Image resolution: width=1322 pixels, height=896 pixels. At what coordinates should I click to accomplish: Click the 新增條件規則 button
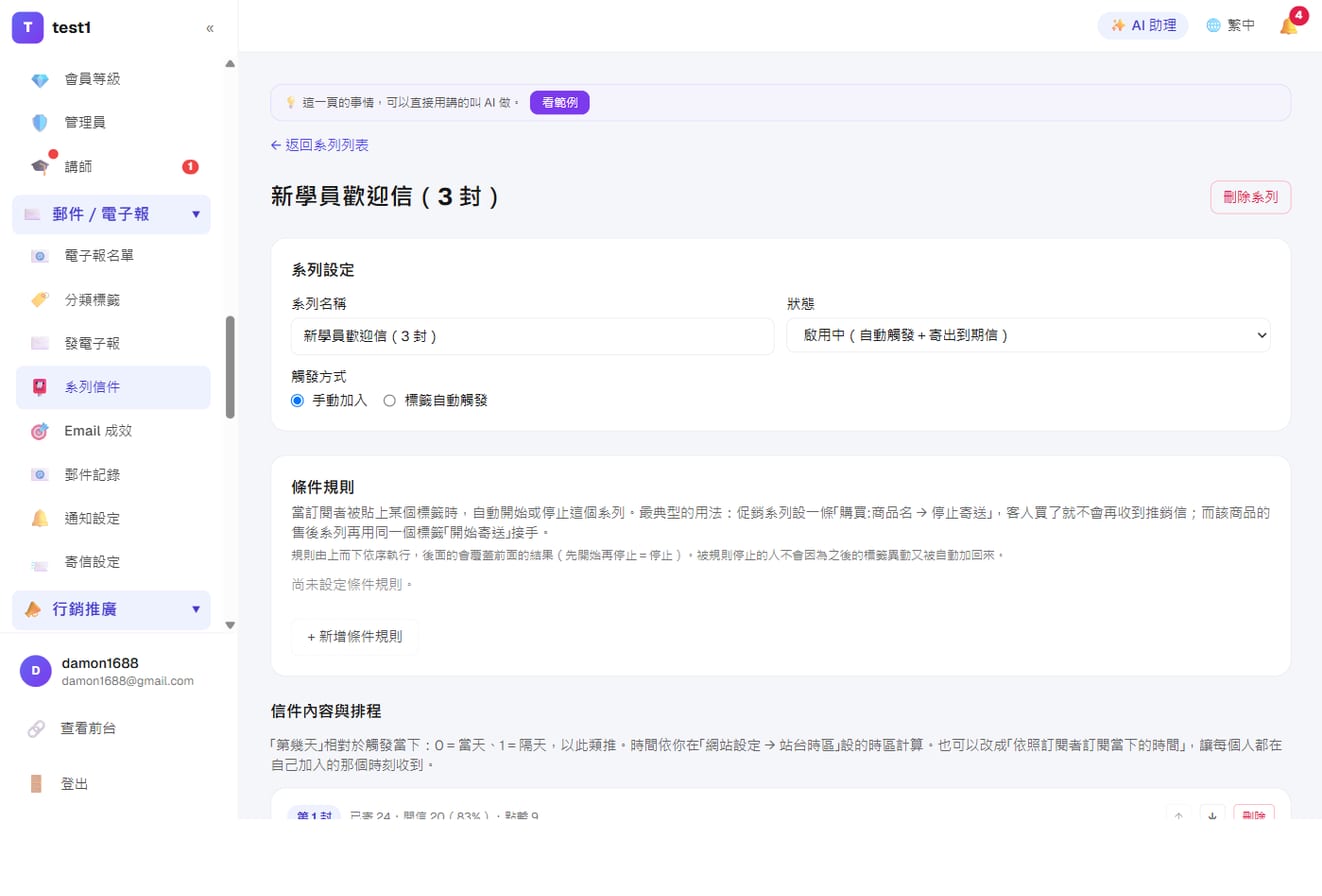coord(355,636)
